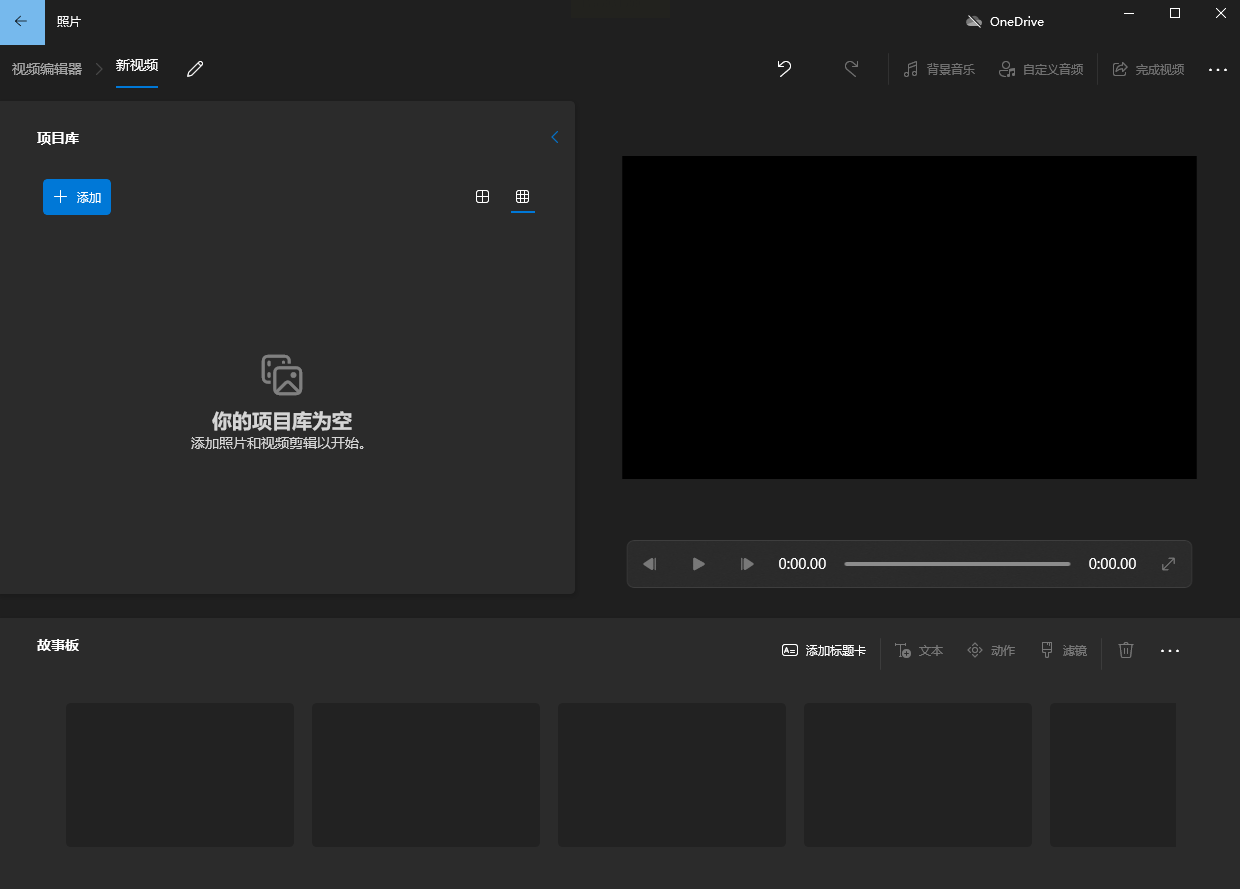Open 背景音乐 options
1240x889 pixels.
939,69
